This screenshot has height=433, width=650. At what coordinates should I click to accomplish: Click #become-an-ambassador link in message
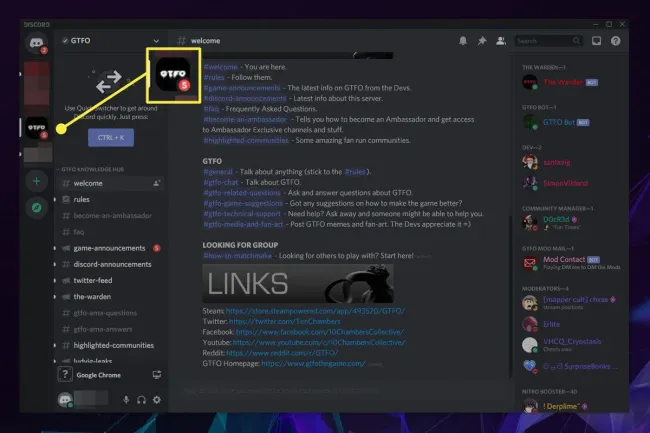pyautogui.click(x=245, y=119)
